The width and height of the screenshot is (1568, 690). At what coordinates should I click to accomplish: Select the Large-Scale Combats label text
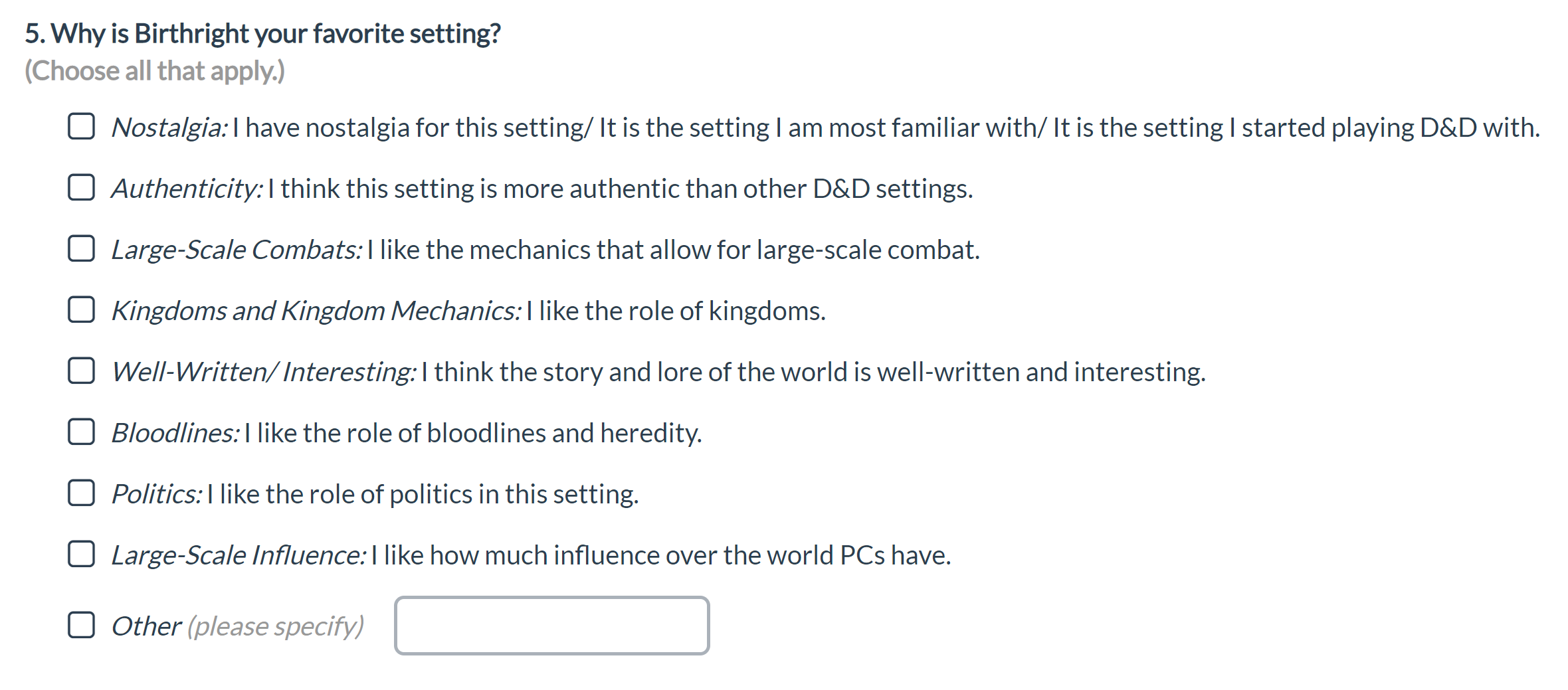545,250
